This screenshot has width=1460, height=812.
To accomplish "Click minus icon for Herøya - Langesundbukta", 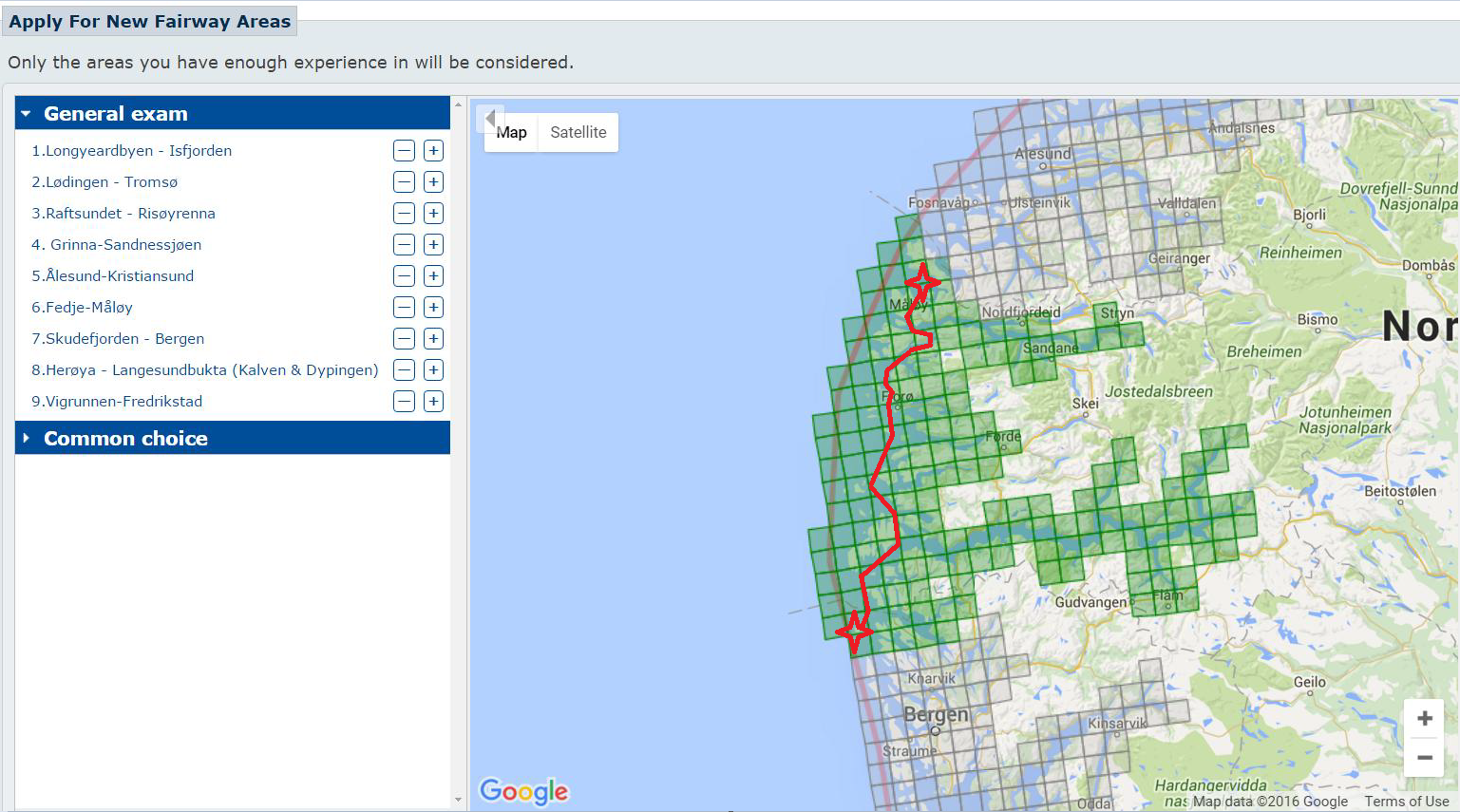I will 404,370.
